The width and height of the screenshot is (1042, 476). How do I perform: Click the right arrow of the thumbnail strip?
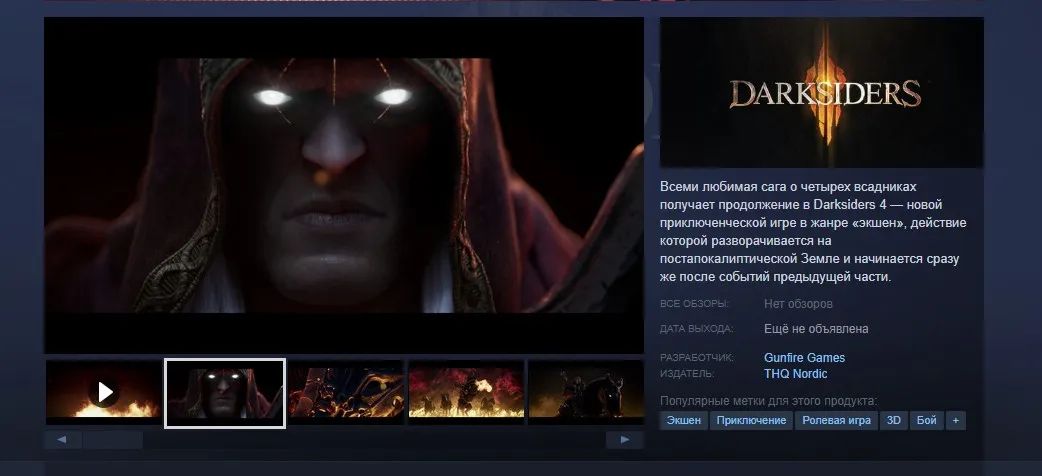(625, 439)
